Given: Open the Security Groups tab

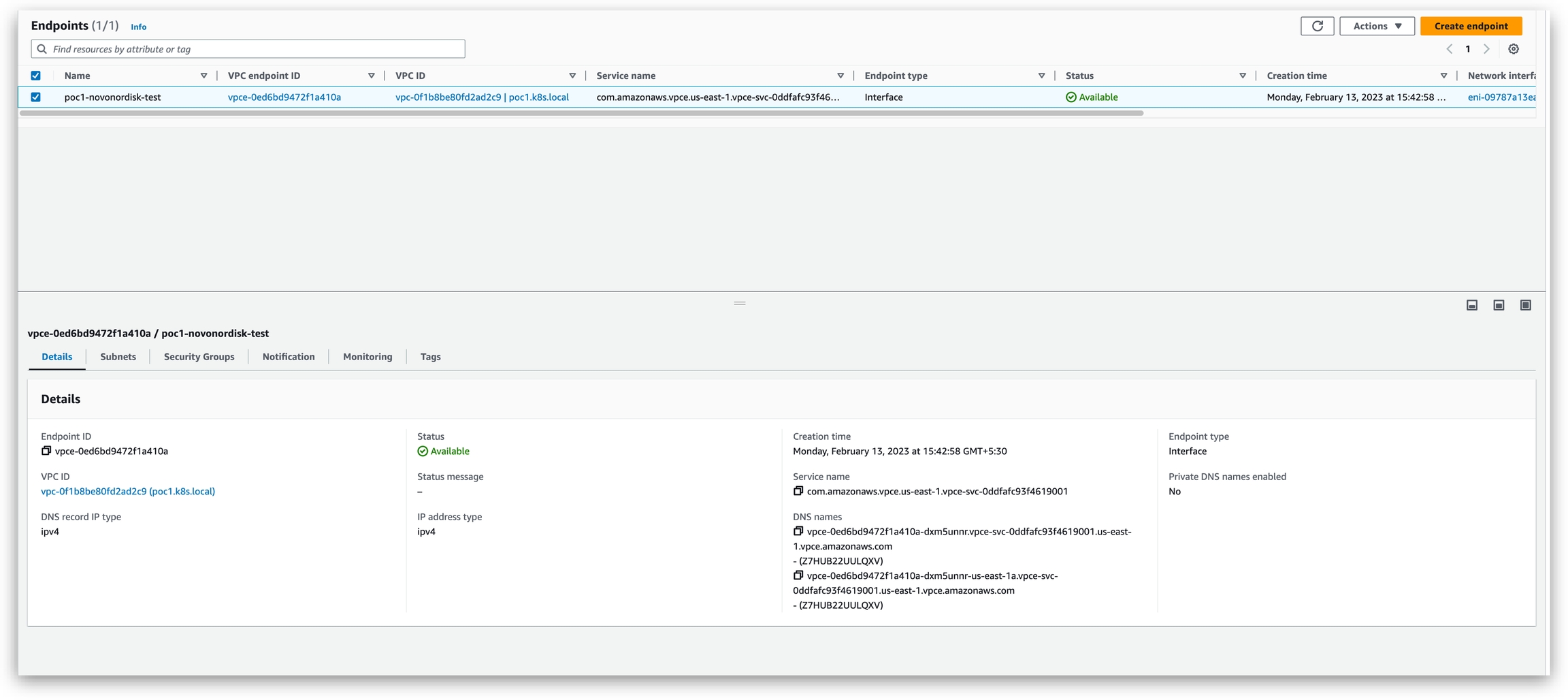Looking at the screenshot, I should (199, 357).
